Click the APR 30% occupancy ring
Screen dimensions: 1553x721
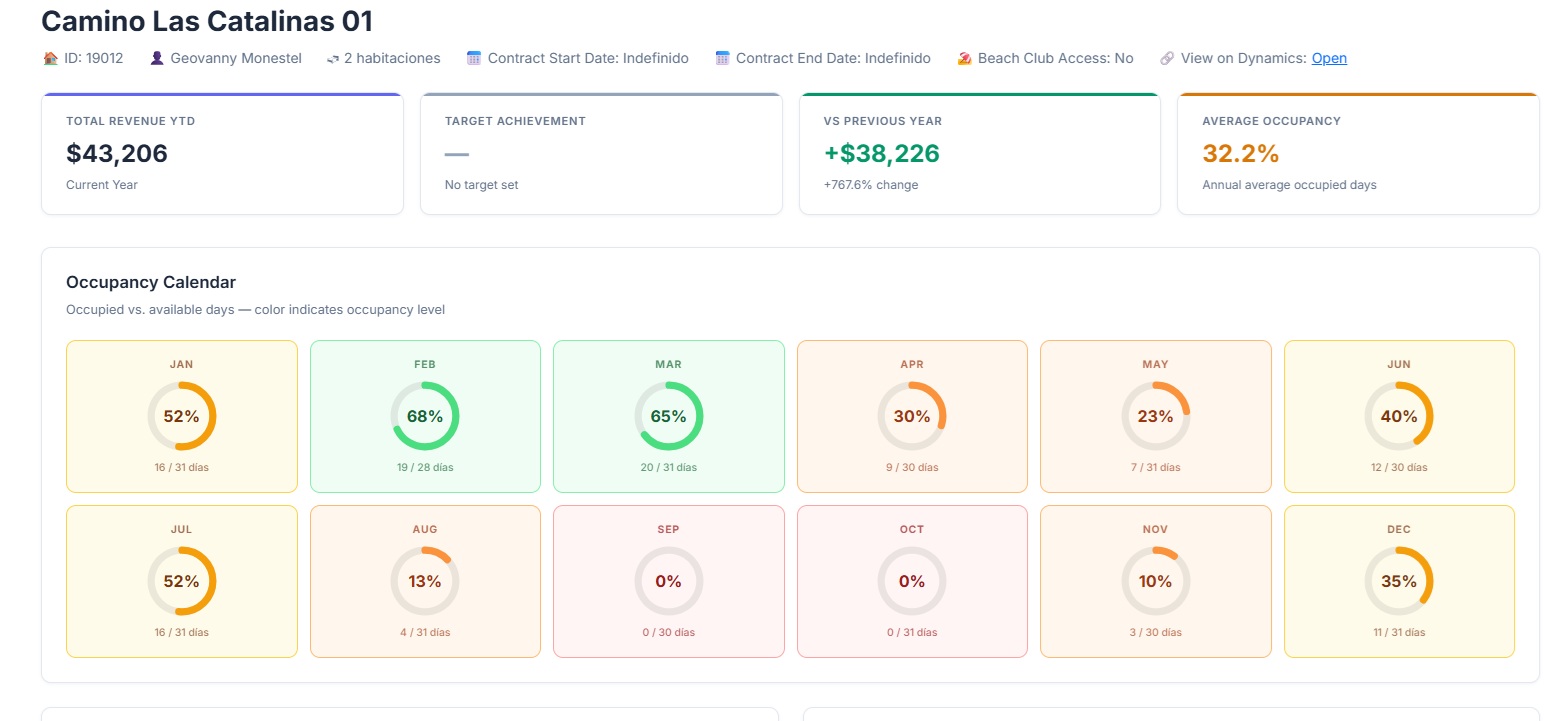pyautogui.click(x=912, y=416)
